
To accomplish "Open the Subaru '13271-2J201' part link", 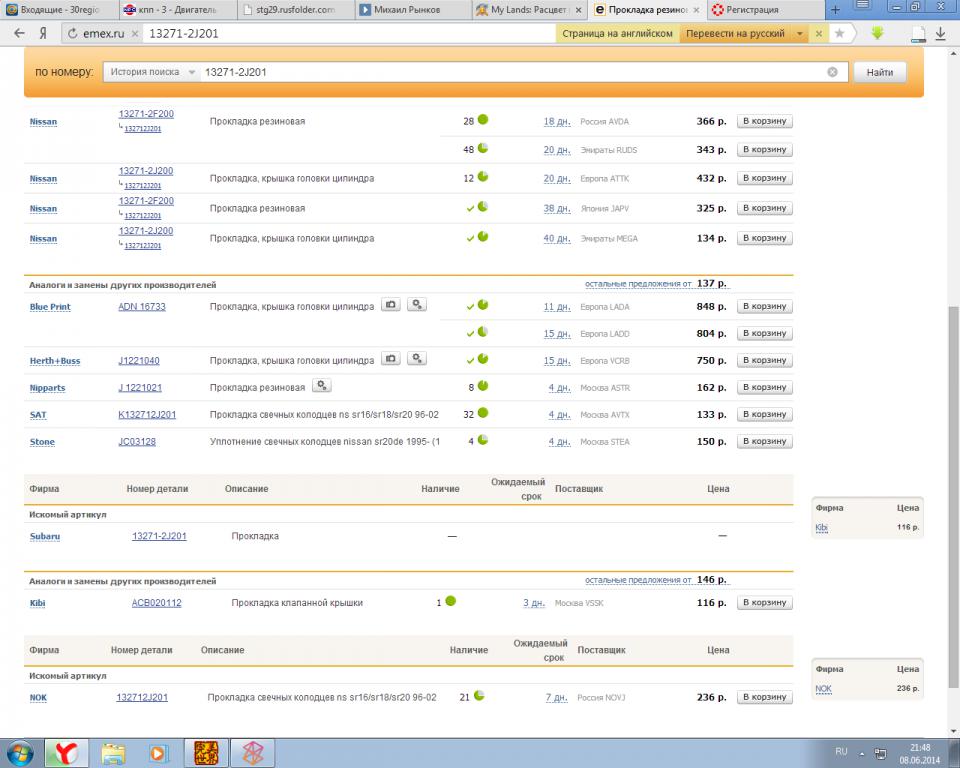I will coord(159,536).
